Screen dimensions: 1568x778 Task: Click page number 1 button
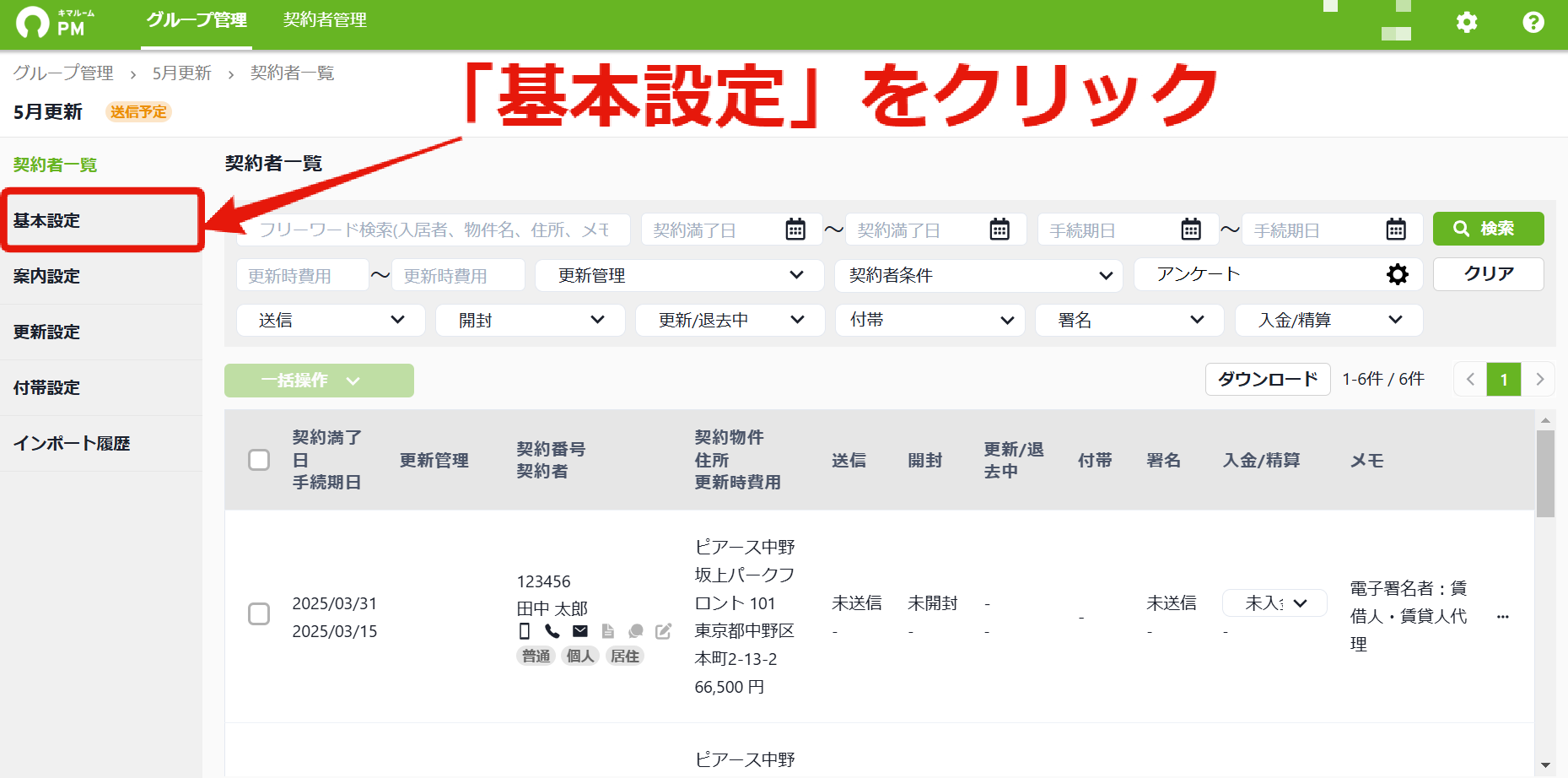(1504, 380)
